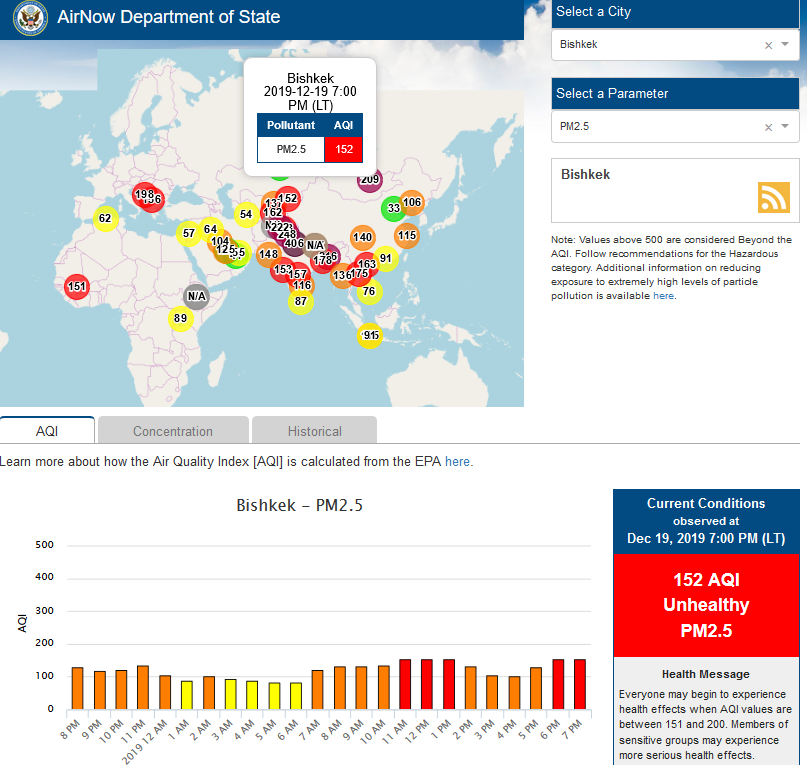Clear the Bishkek city selection with the x
Viewport: 807px width, 765px height.
(768, 45)
